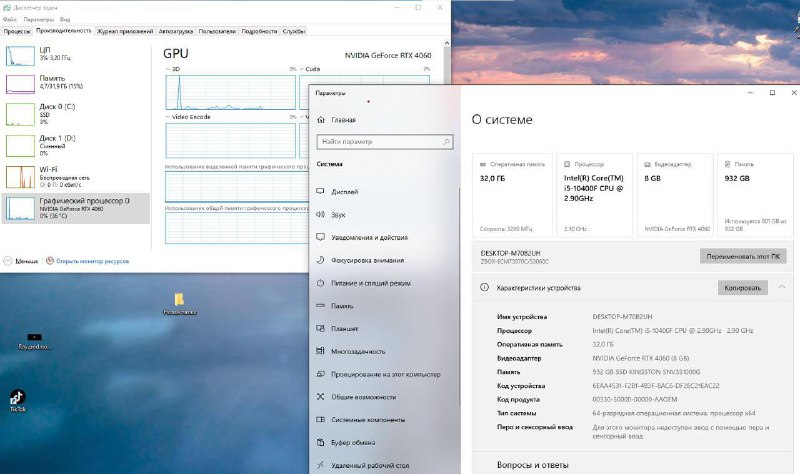This screenshot has height=474, width=800.
Task: Open the TikTok desktop shortcut
Action: pyautogui.click(x=17, y=400)
